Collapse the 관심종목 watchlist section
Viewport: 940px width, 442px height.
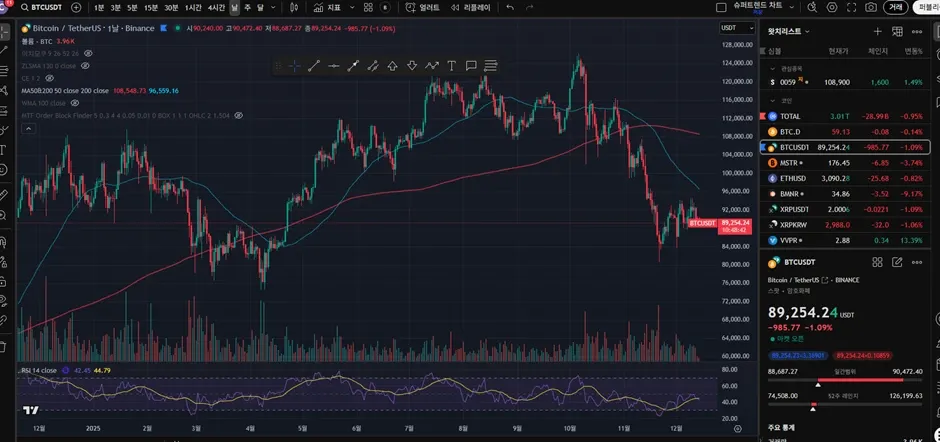pyautogui.click(x=772, y=68)
